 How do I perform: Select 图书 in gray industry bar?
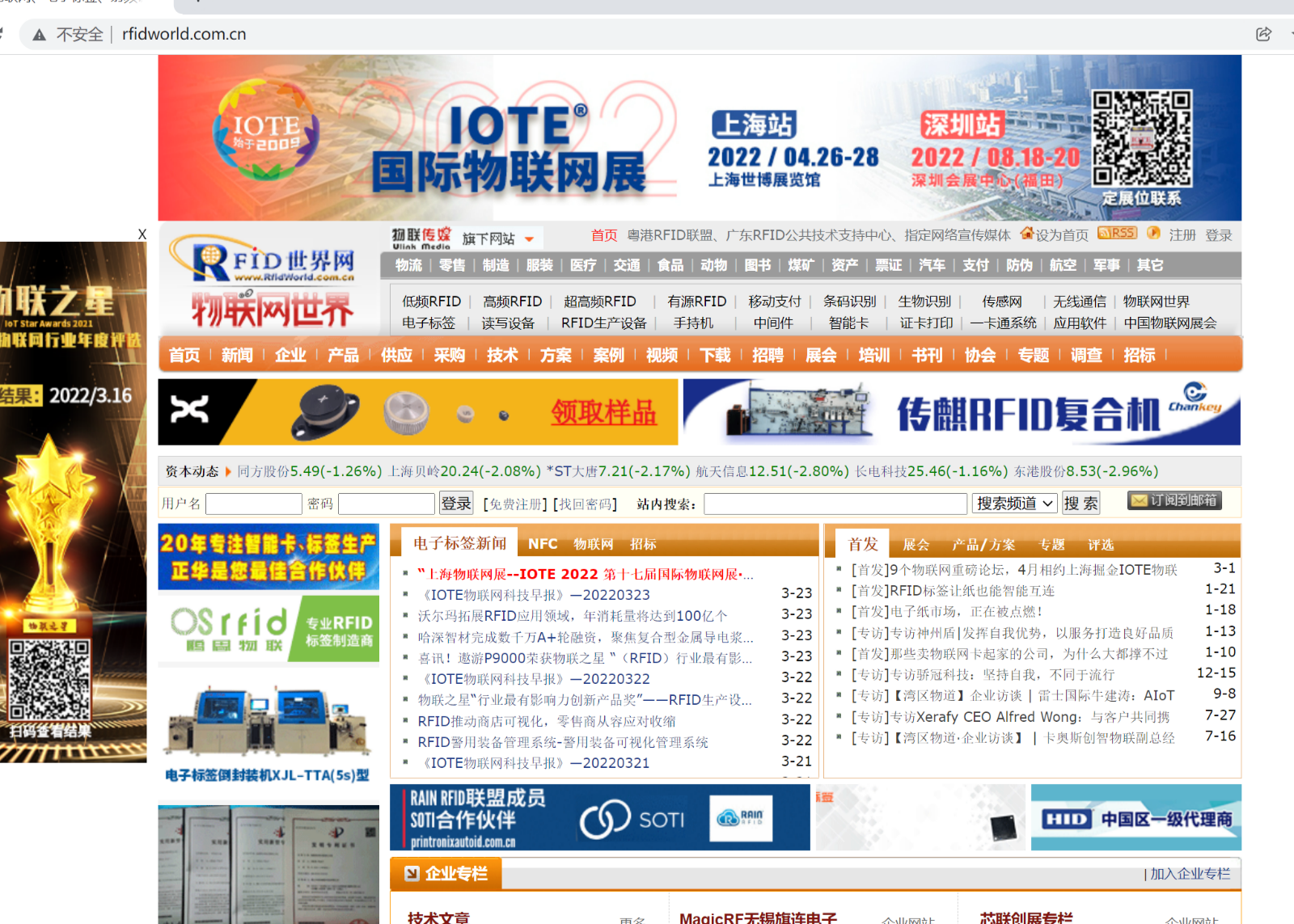tap(758, 265)
